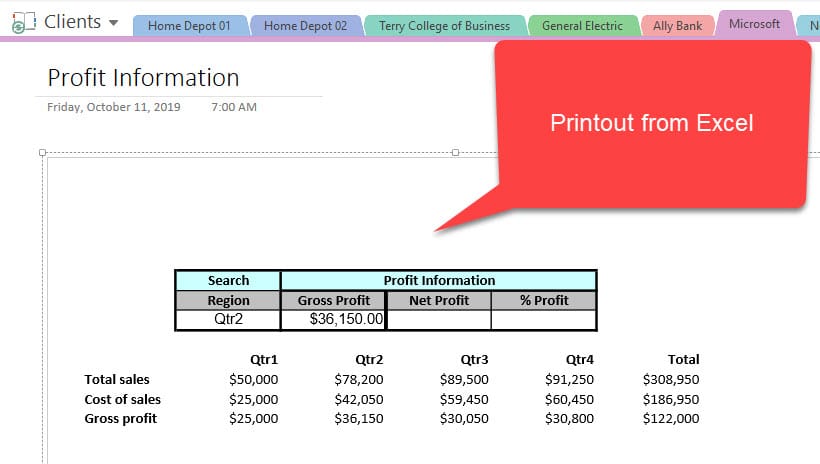Image resolution: width=820 pixels, height=464 pixels.
Task: Click the Total column heading
Action: 684,359
